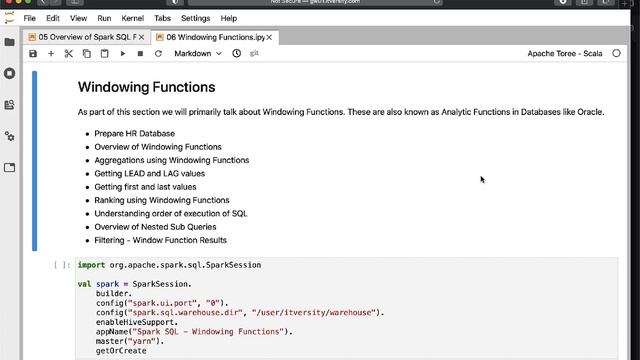The image size is (640, 360).
Task: Click the blue cell collapser bar
Action: pos(35,161)
